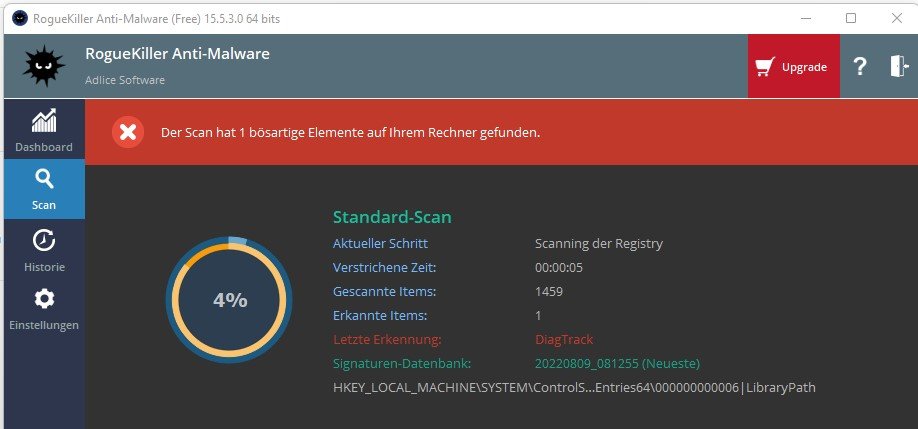
Task: Click scanned items count '1459'
Action: coord(549,291)
